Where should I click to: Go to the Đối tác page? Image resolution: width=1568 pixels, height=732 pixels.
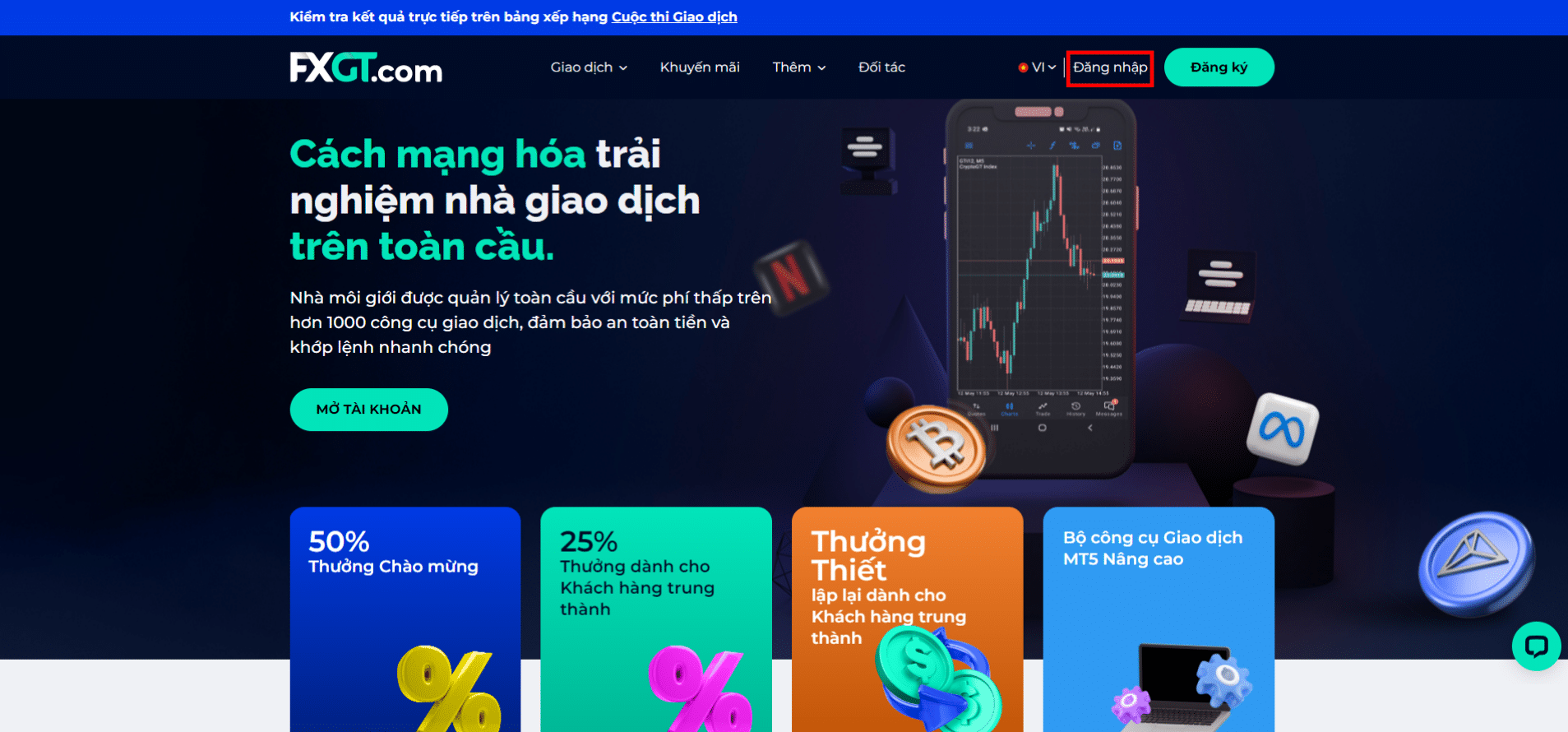click(x=881, y=67)
